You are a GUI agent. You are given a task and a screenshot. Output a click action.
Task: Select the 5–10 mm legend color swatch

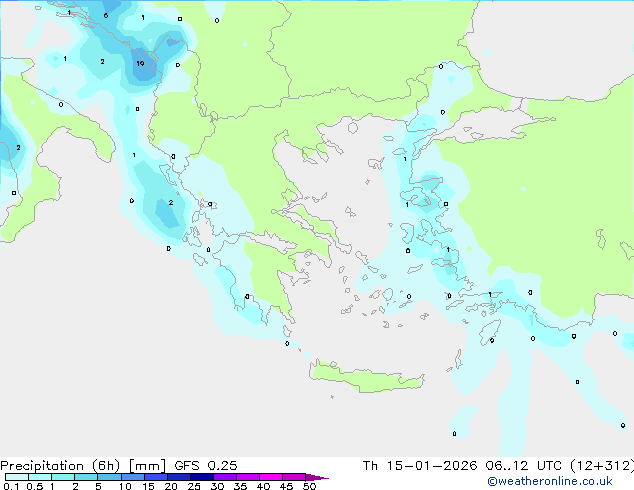click(x=109, y=477)
